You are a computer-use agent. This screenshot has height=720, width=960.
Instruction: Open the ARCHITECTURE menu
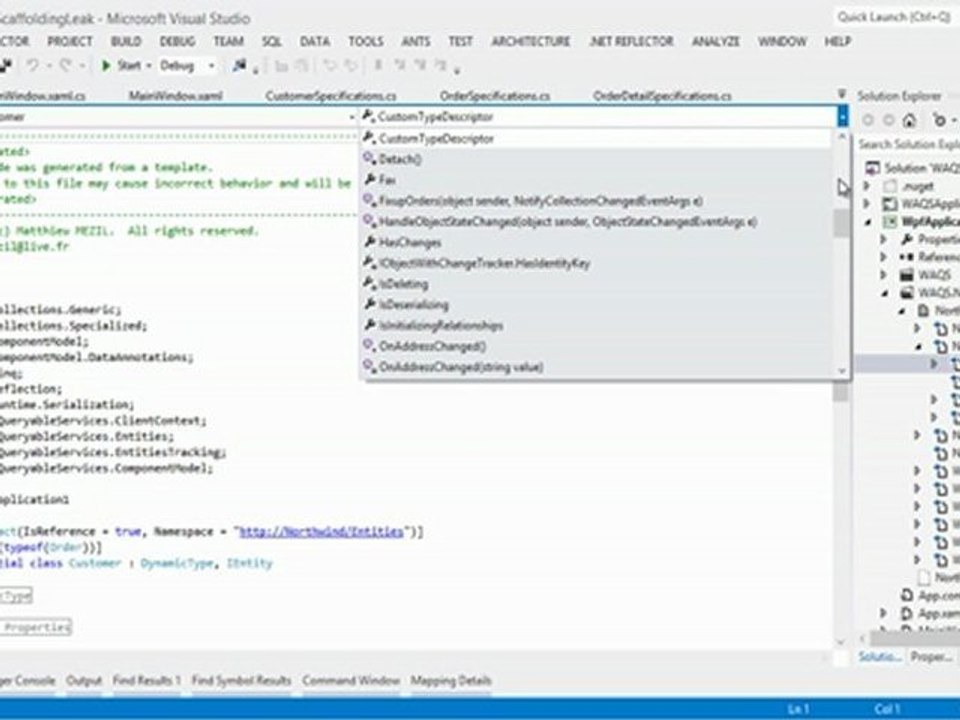[530, 42]
